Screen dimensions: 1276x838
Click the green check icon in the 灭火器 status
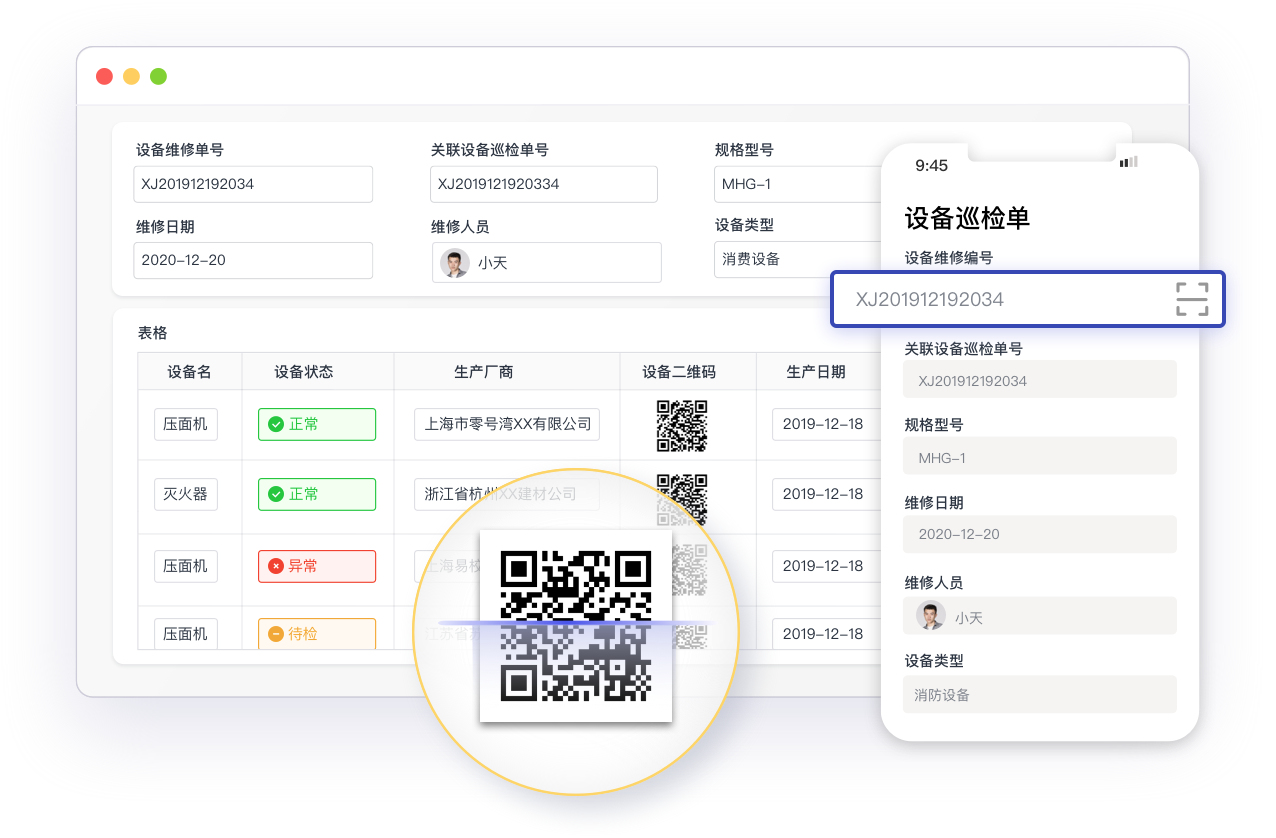coord(275,494)
